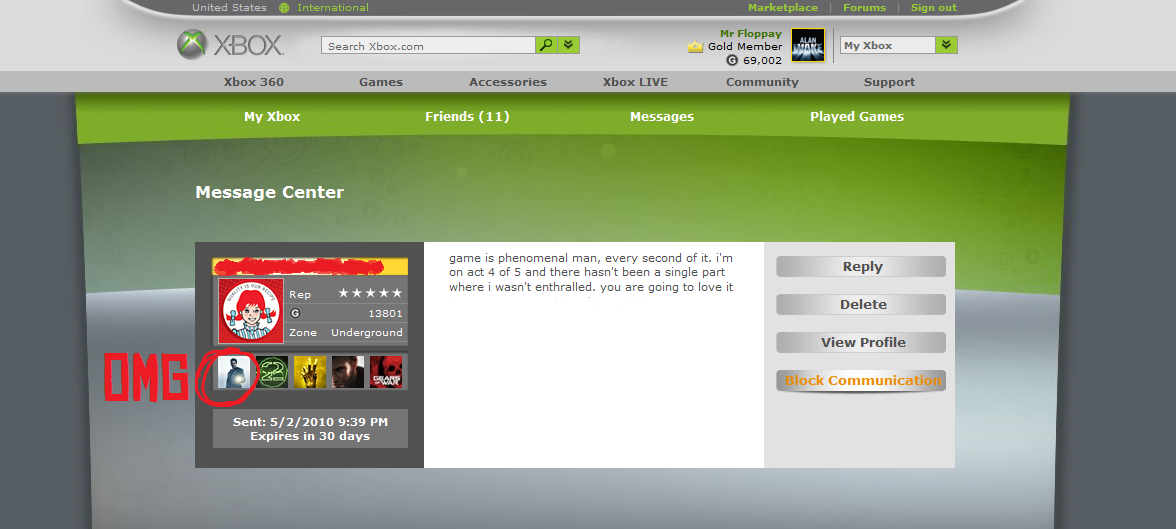Click the Gold Member label
This screenshot has width=1176, height=529.
pyautogui.click(x=745, y=47)
